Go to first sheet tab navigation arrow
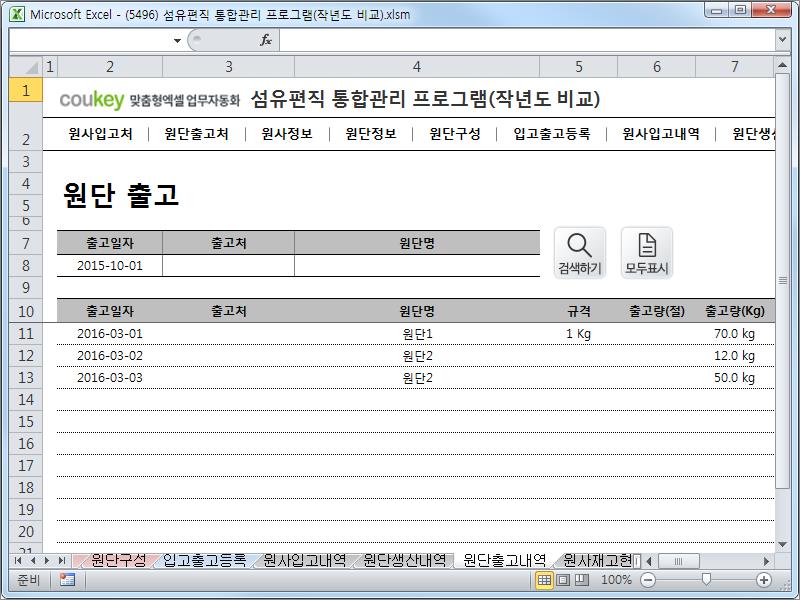This screenshot has height=600, width=800. point(18,561)
